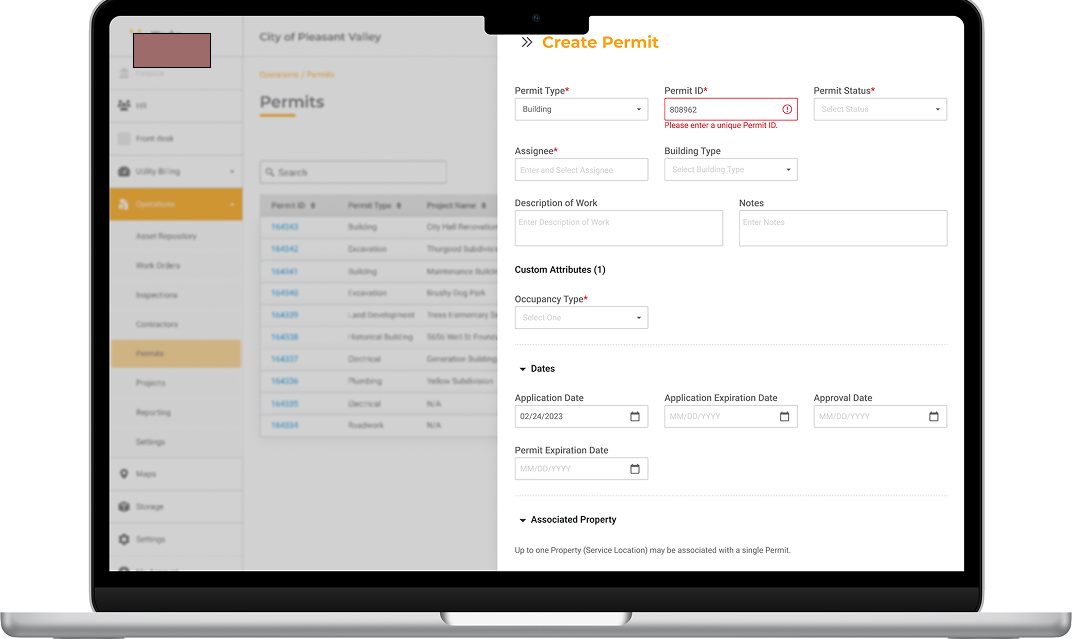Open Reporting in sidebar
The image size is (1072, 639).
click(x=153, y=413)
